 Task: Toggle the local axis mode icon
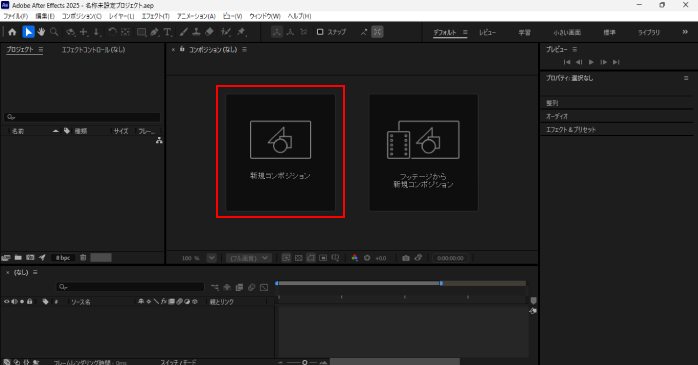[x=277, y=32]
